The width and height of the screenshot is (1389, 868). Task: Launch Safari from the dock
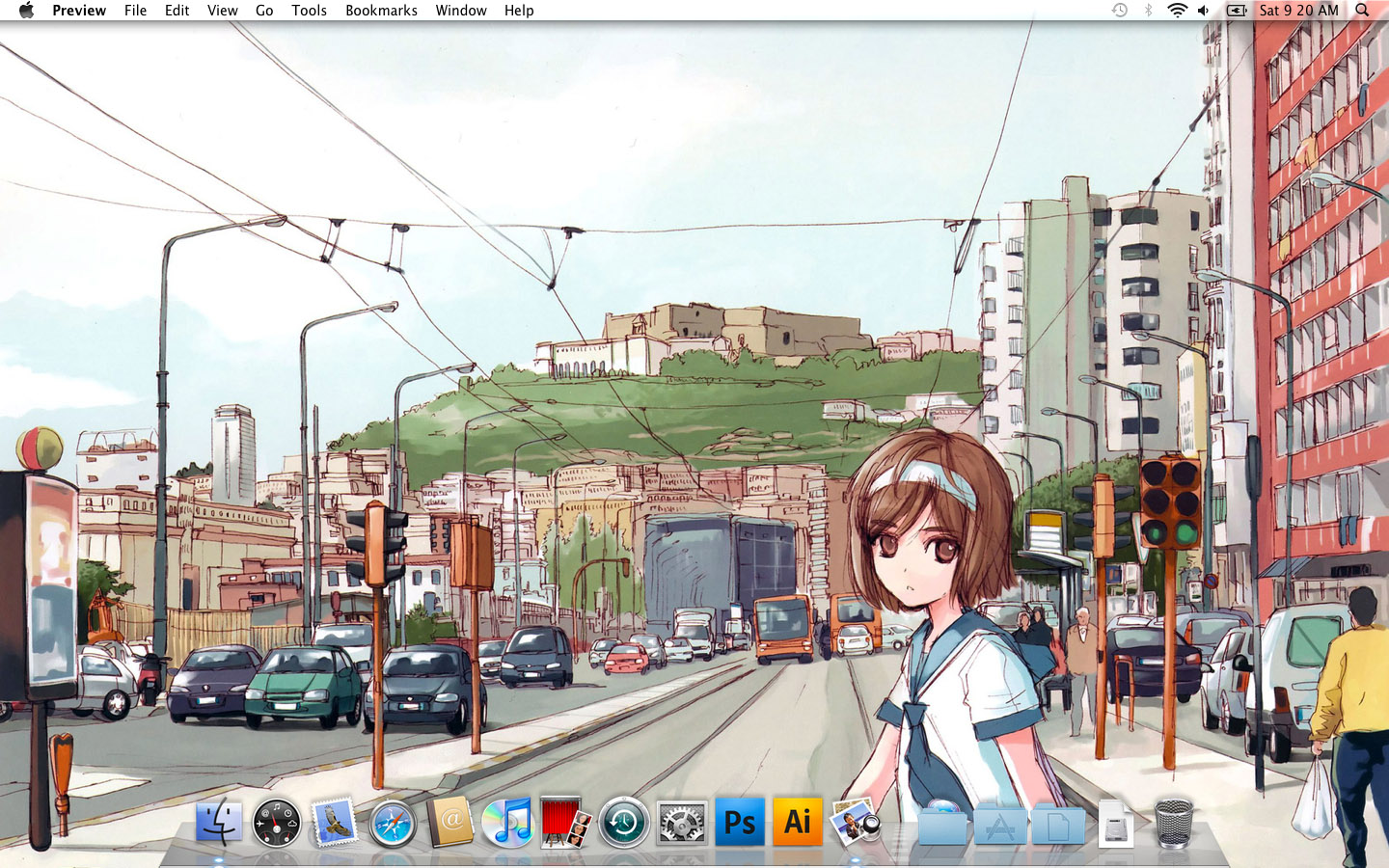(x=393, y=824)
